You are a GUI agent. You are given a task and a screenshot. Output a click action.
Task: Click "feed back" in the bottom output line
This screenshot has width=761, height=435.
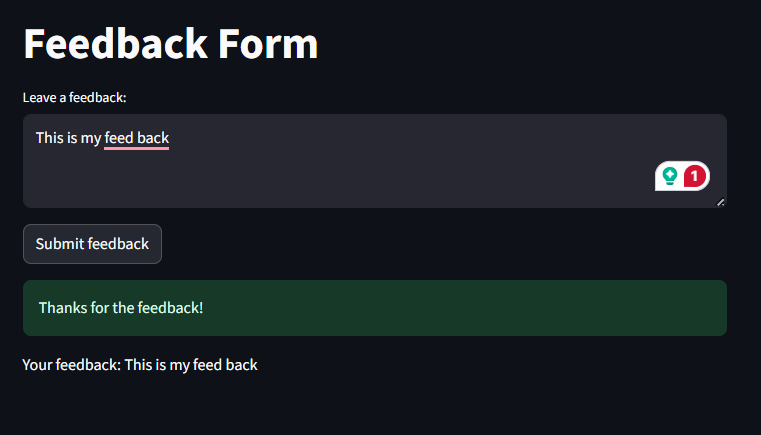click(225, 365)
